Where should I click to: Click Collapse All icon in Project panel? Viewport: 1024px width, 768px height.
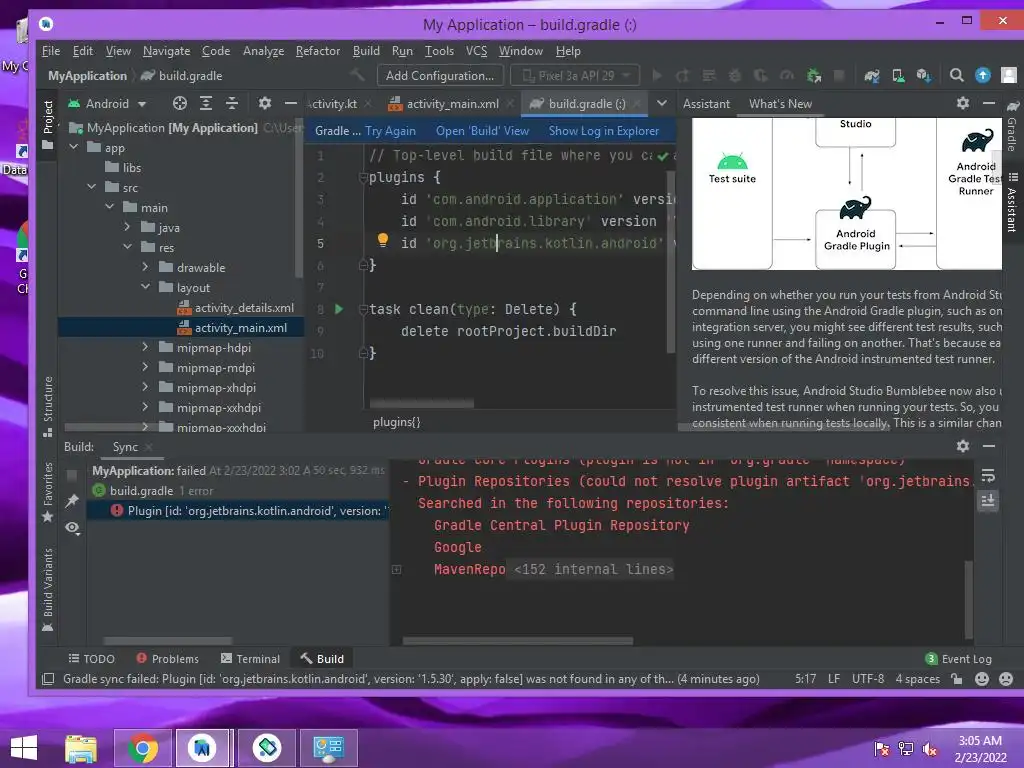tap(232, 103)
